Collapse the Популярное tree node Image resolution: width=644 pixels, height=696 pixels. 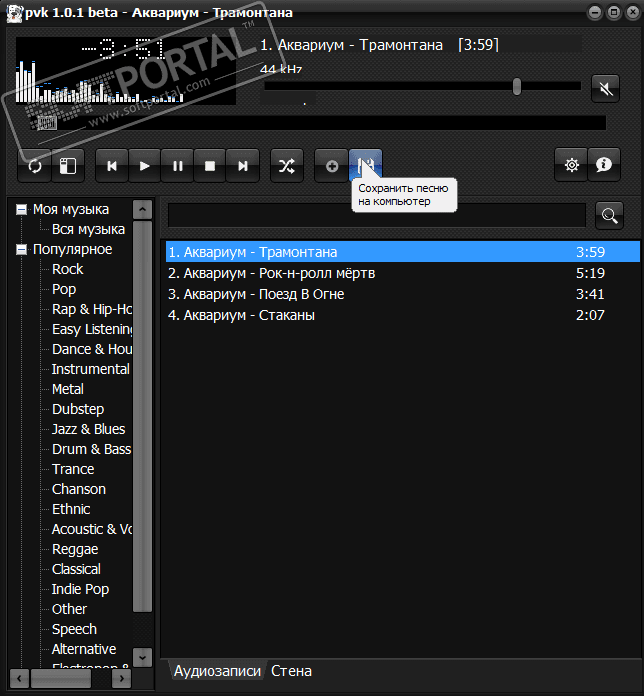pyautogui.click(x=21, y=250)
